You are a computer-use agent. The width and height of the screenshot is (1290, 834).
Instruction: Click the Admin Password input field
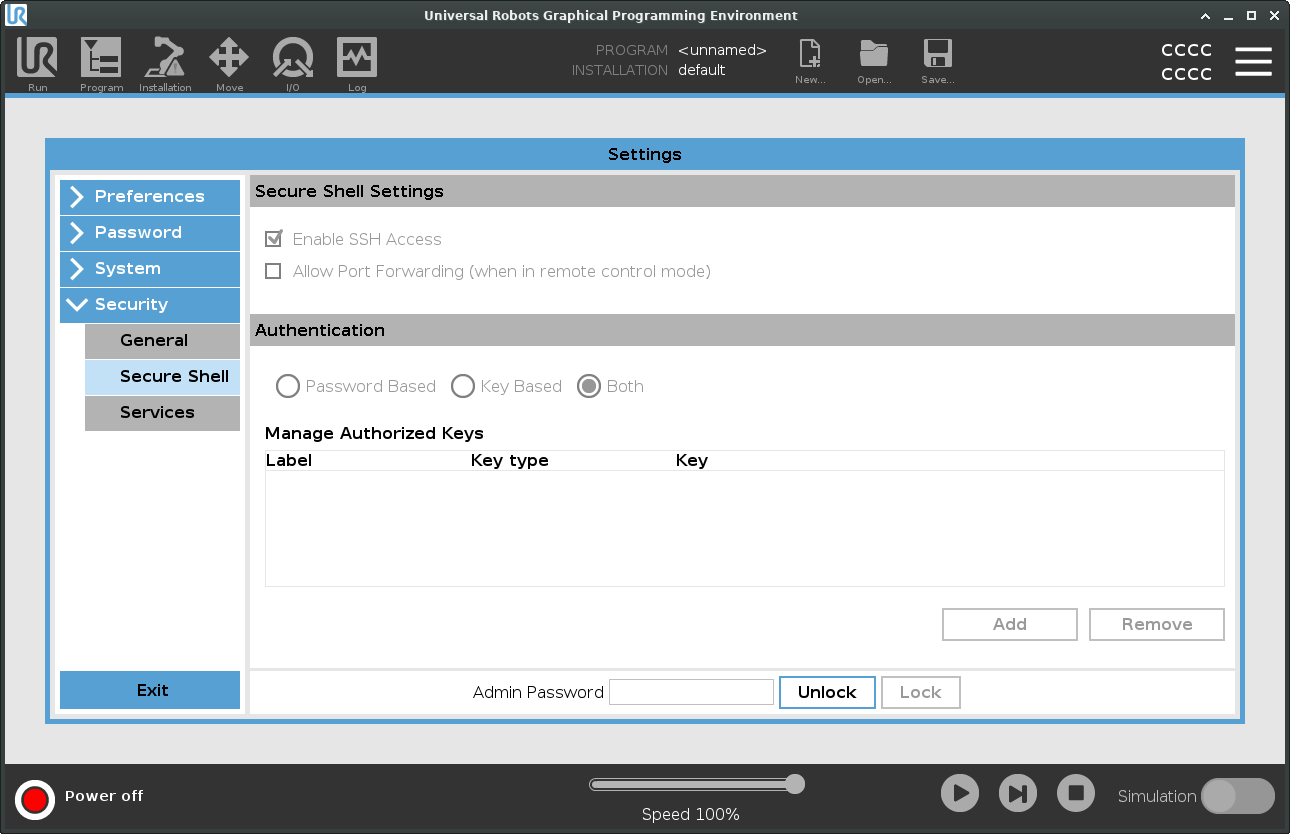[691, 692]
